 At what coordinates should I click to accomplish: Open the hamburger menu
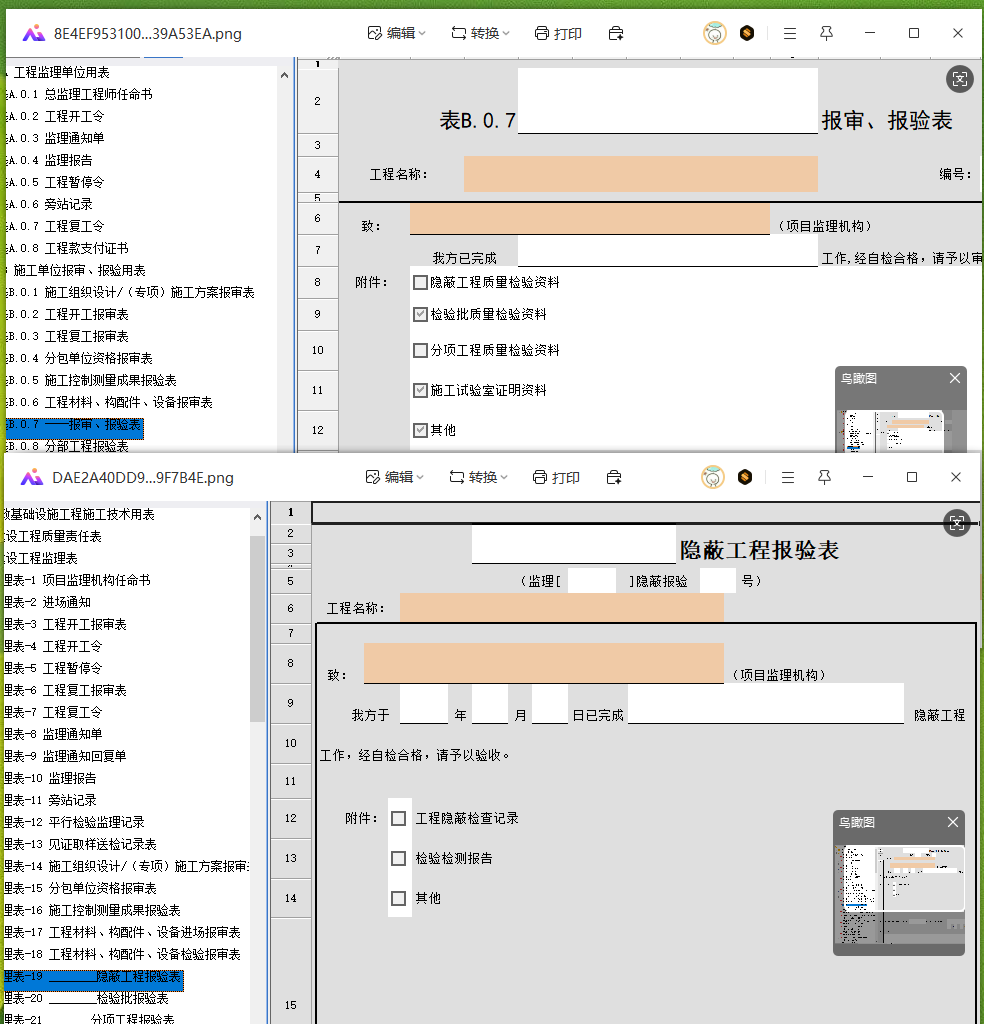click(789, 32)
